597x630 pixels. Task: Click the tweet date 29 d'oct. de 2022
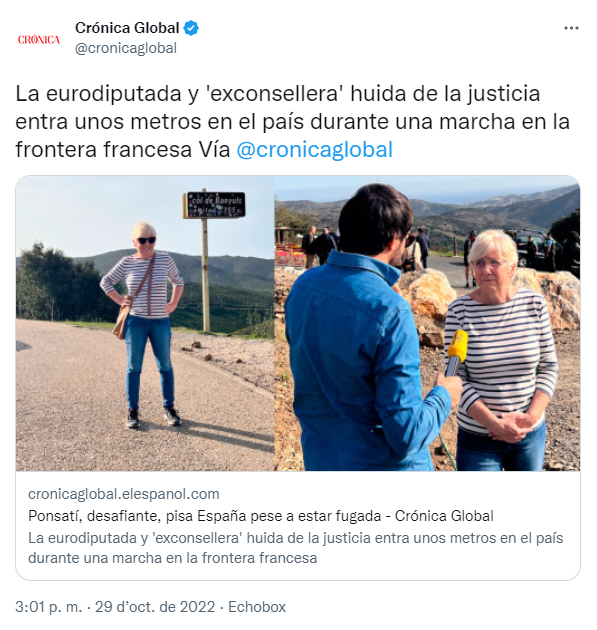click(x=155, y=607)
